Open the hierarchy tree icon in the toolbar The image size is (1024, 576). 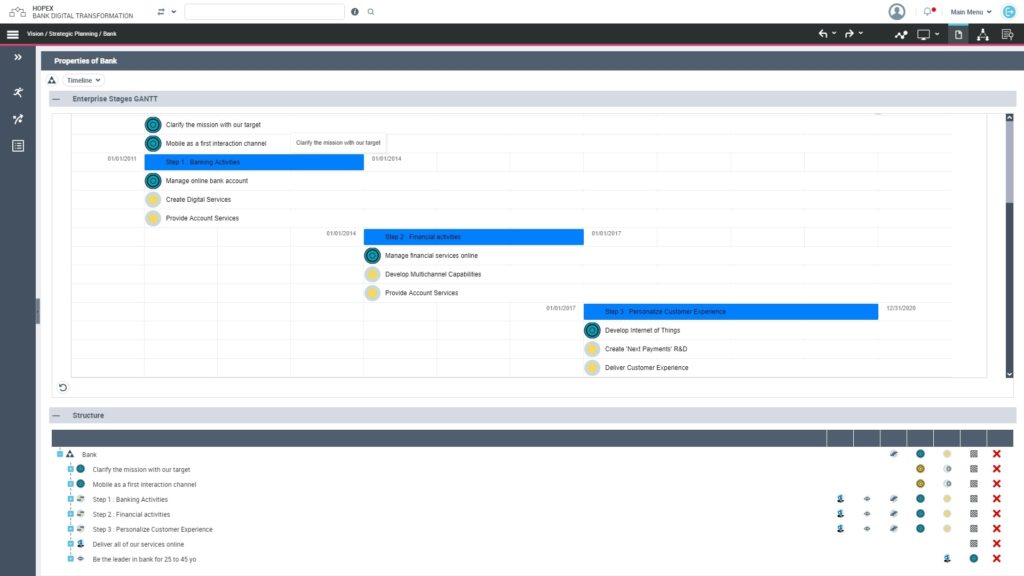click(982, 33)
